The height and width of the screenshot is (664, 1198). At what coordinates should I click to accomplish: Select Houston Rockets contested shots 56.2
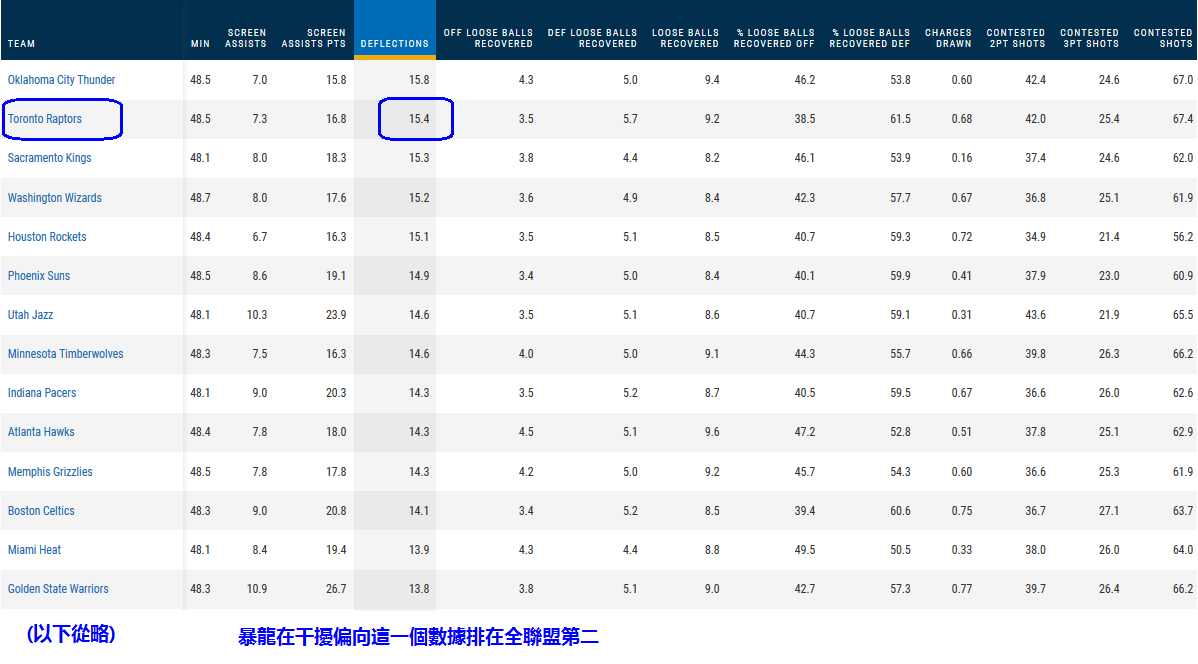(x=1183, y=236)
